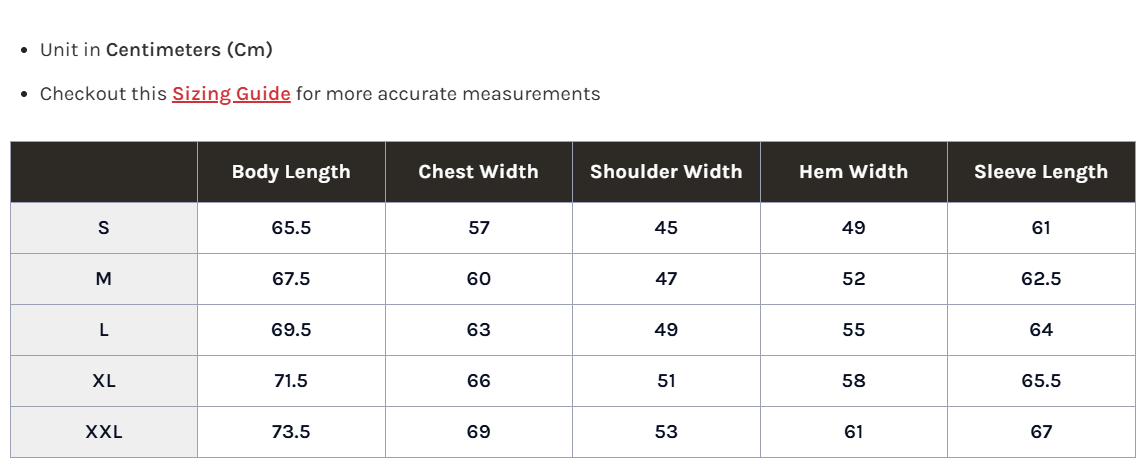The height and width of the screenshot is (471, 1145).
Task: Click the XXL body length 73.5 cell
Action: tap(291, 432)
